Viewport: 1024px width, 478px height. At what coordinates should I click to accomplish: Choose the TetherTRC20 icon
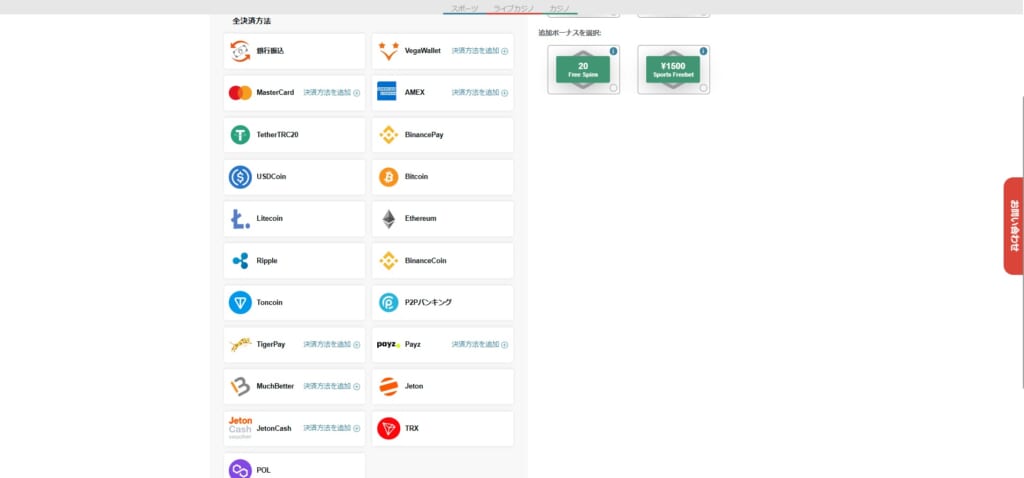coord(240,135)
